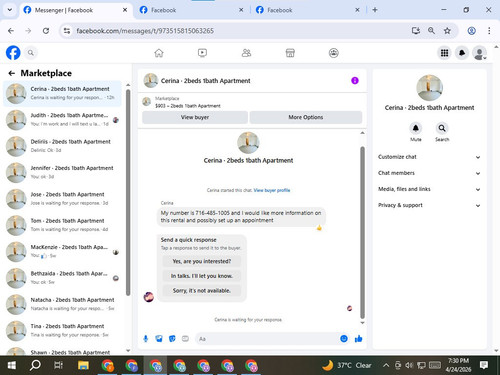Image resolution: width=500 pixels, height=375 pixels.
Task: Open Jennifer's apartment conversation
Action: click(x=63, y=172)
